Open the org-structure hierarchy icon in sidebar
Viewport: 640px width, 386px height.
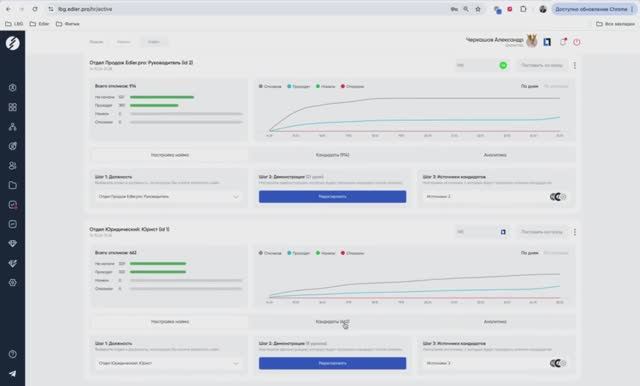click(x=13, y=126)
